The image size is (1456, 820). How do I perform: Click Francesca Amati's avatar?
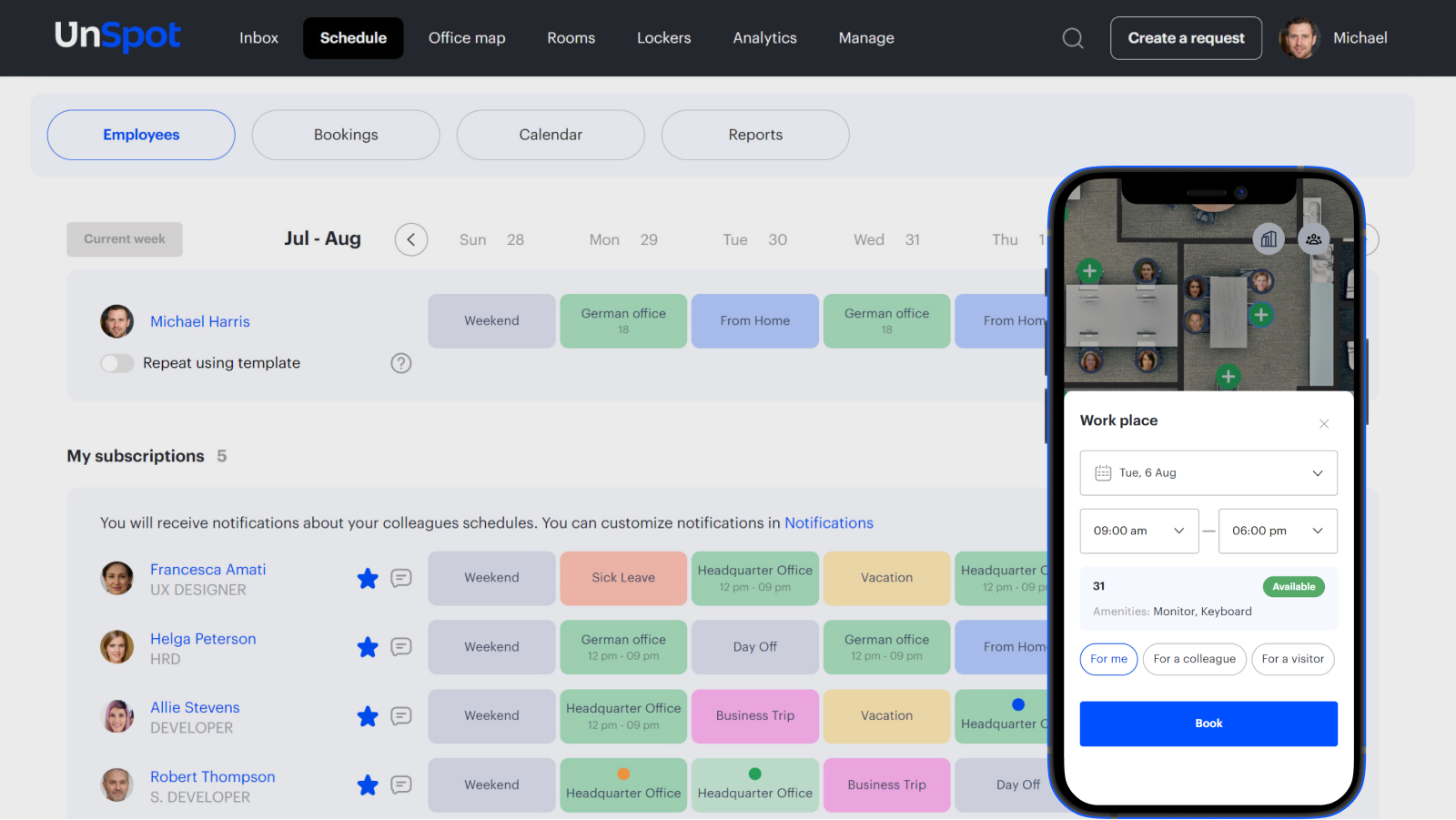116,578
